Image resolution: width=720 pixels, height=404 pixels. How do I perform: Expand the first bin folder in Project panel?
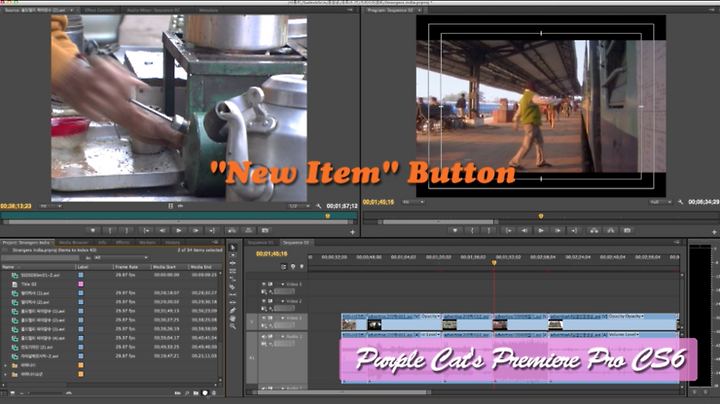[6, 365]
